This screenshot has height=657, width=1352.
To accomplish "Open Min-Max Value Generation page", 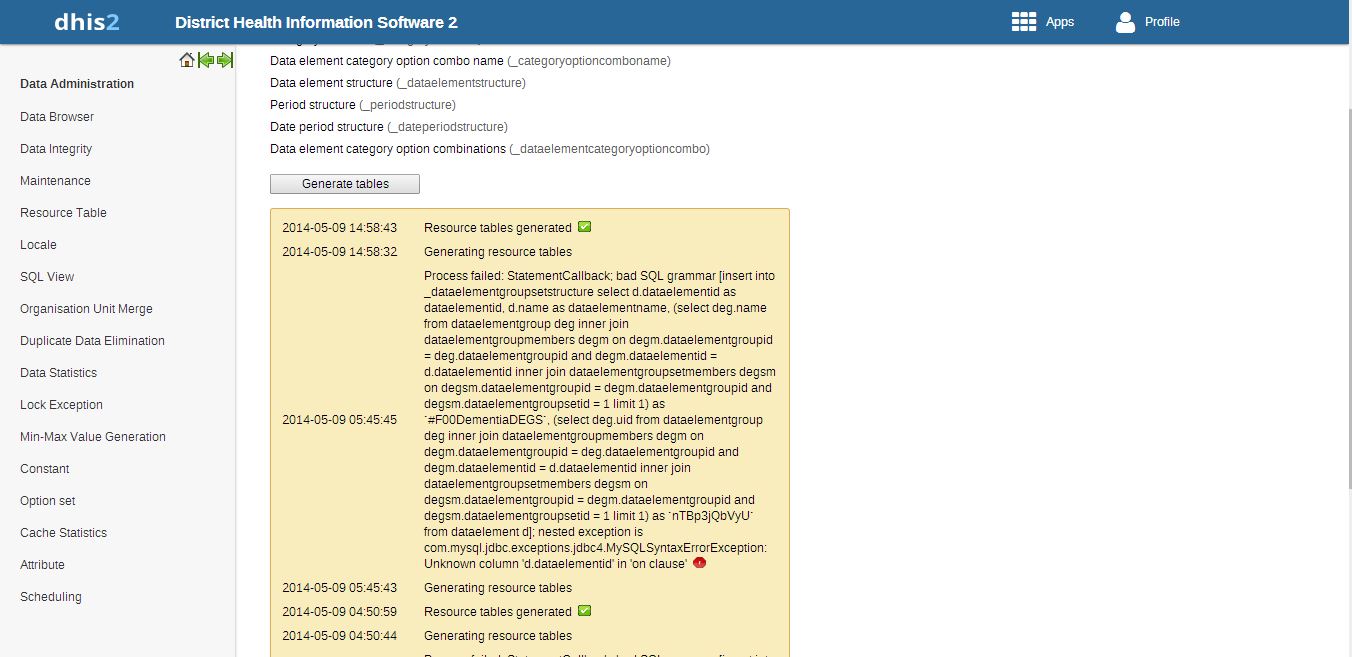I will tap(93, 437).
